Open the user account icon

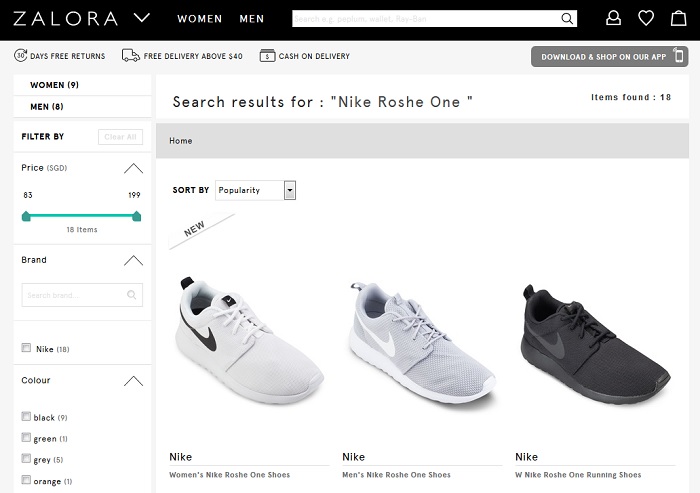(613, 18)
